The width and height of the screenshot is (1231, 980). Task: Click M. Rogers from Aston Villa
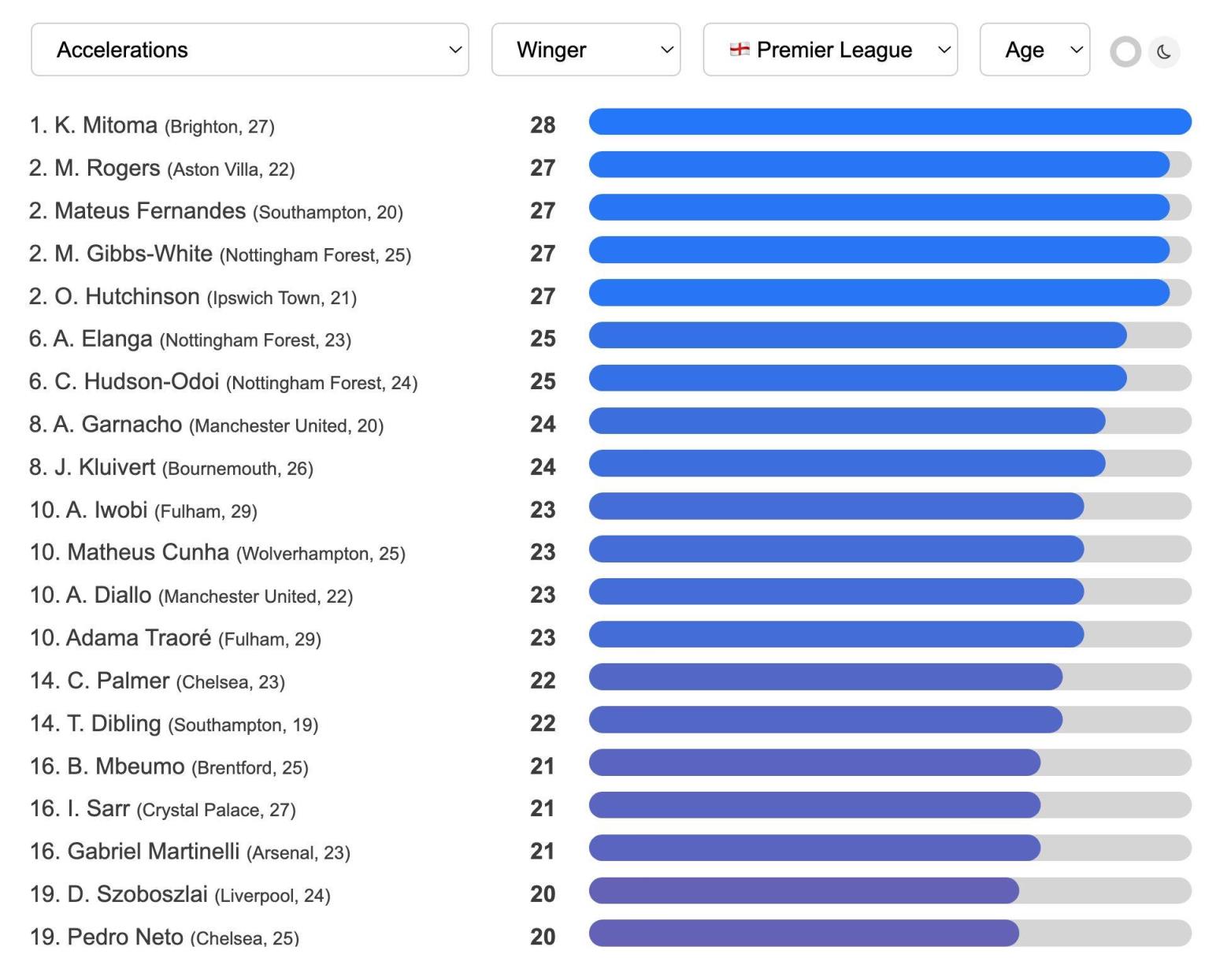107,168
